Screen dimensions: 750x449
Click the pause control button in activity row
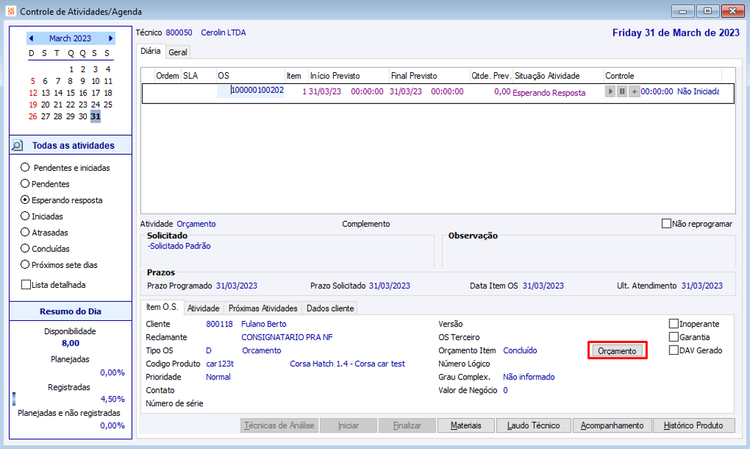[x=622, y=91]
